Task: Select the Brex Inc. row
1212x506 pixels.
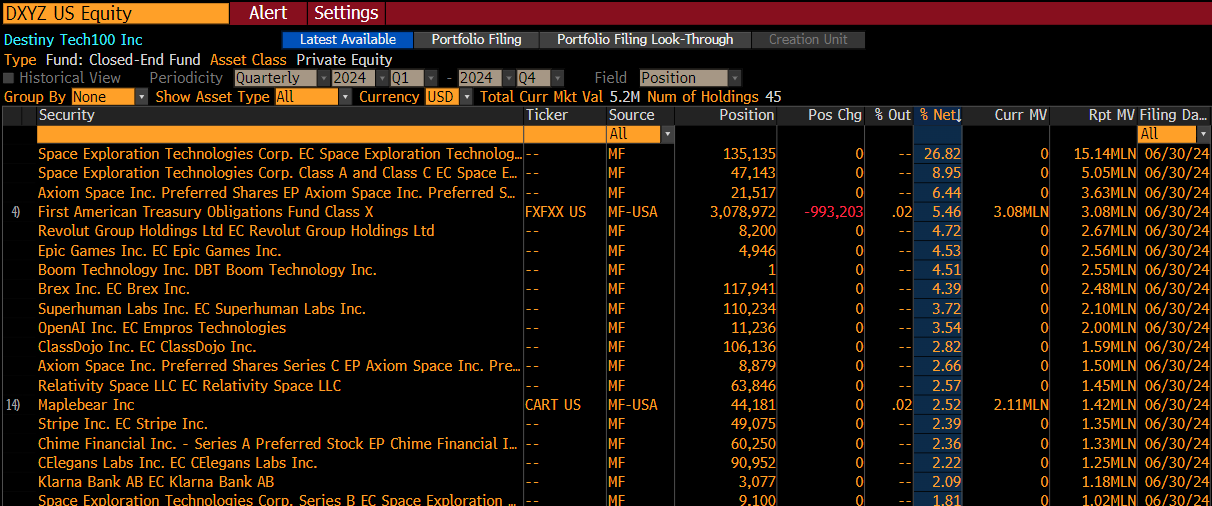Action: (605, 289)
